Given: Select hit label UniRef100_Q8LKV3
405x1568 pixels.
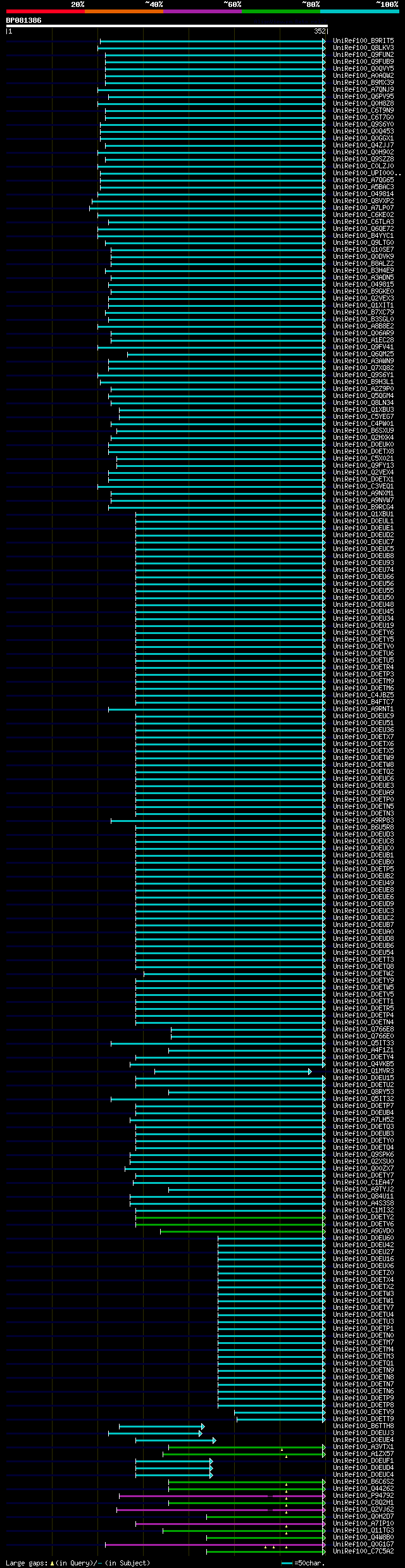Looking at the screenshot, I should coord(363,47).
